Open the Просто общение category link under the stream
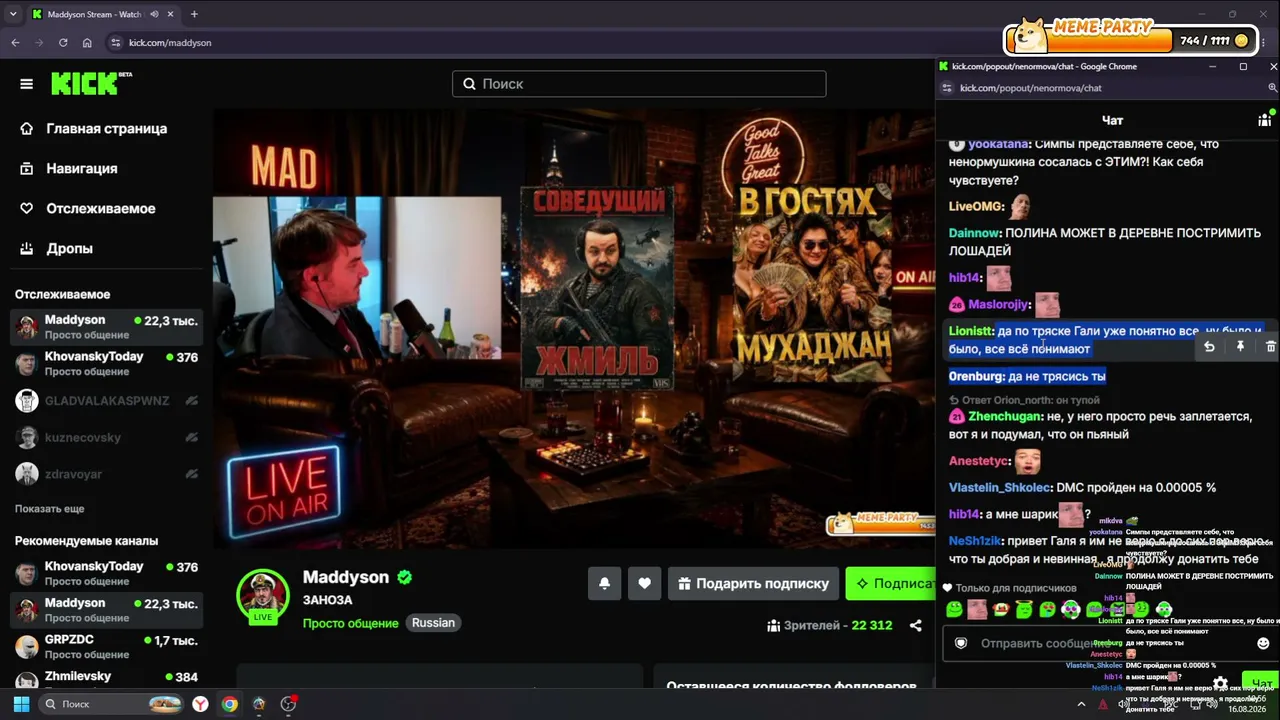Image resolution: width=1280 pixels, height=720 pixels. click(351, 623)
